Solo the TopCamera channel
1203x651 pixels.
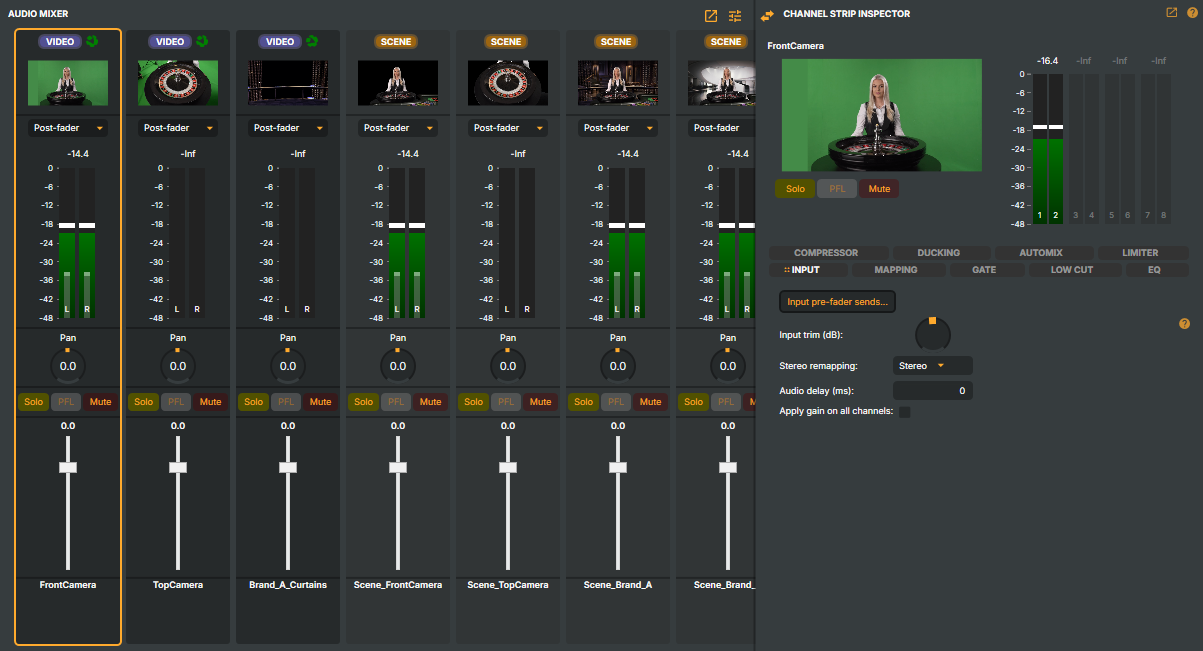click(x=144, y=402)
